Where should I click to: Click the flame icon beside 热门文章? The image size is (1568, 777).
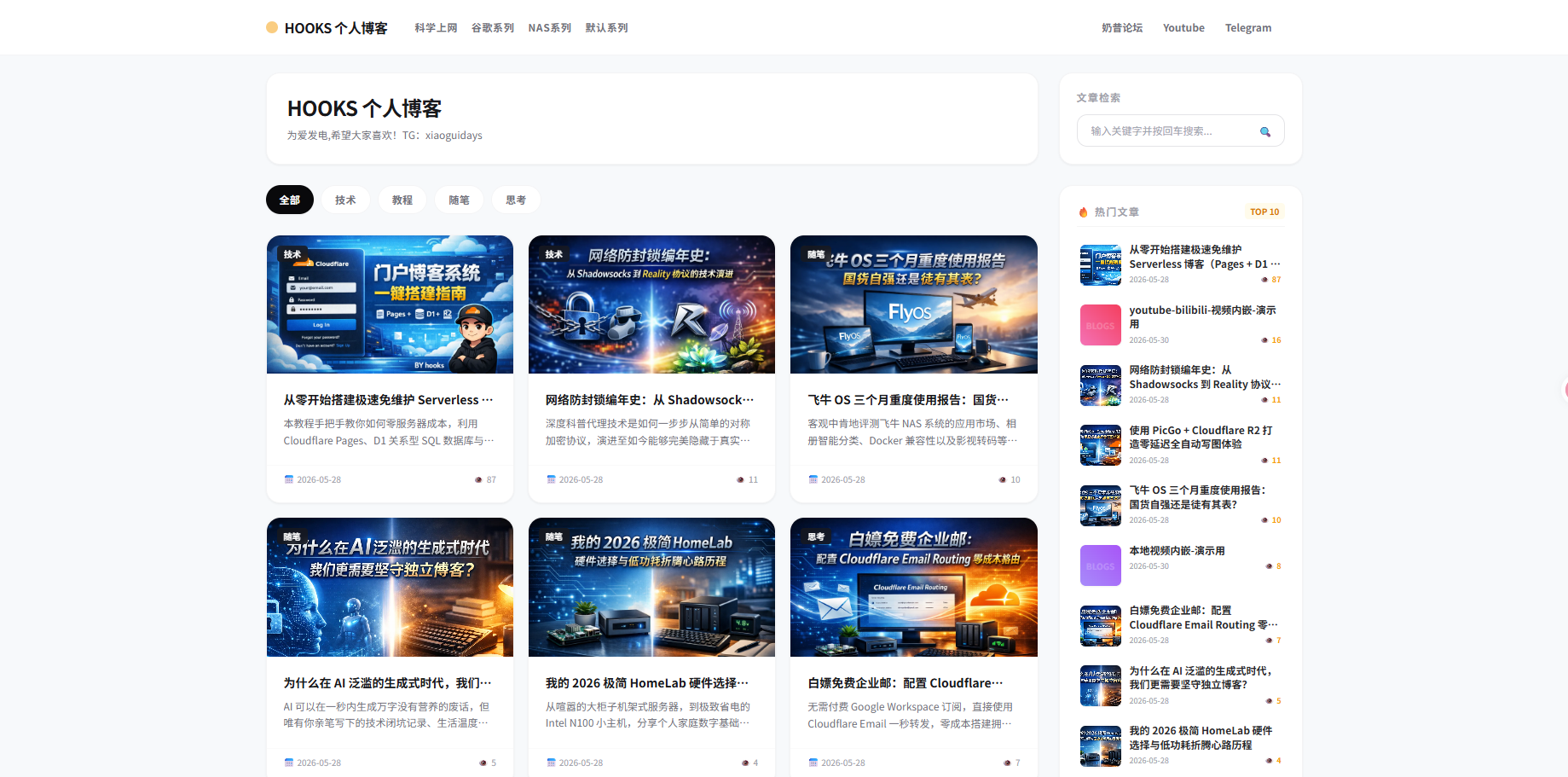1083,212
